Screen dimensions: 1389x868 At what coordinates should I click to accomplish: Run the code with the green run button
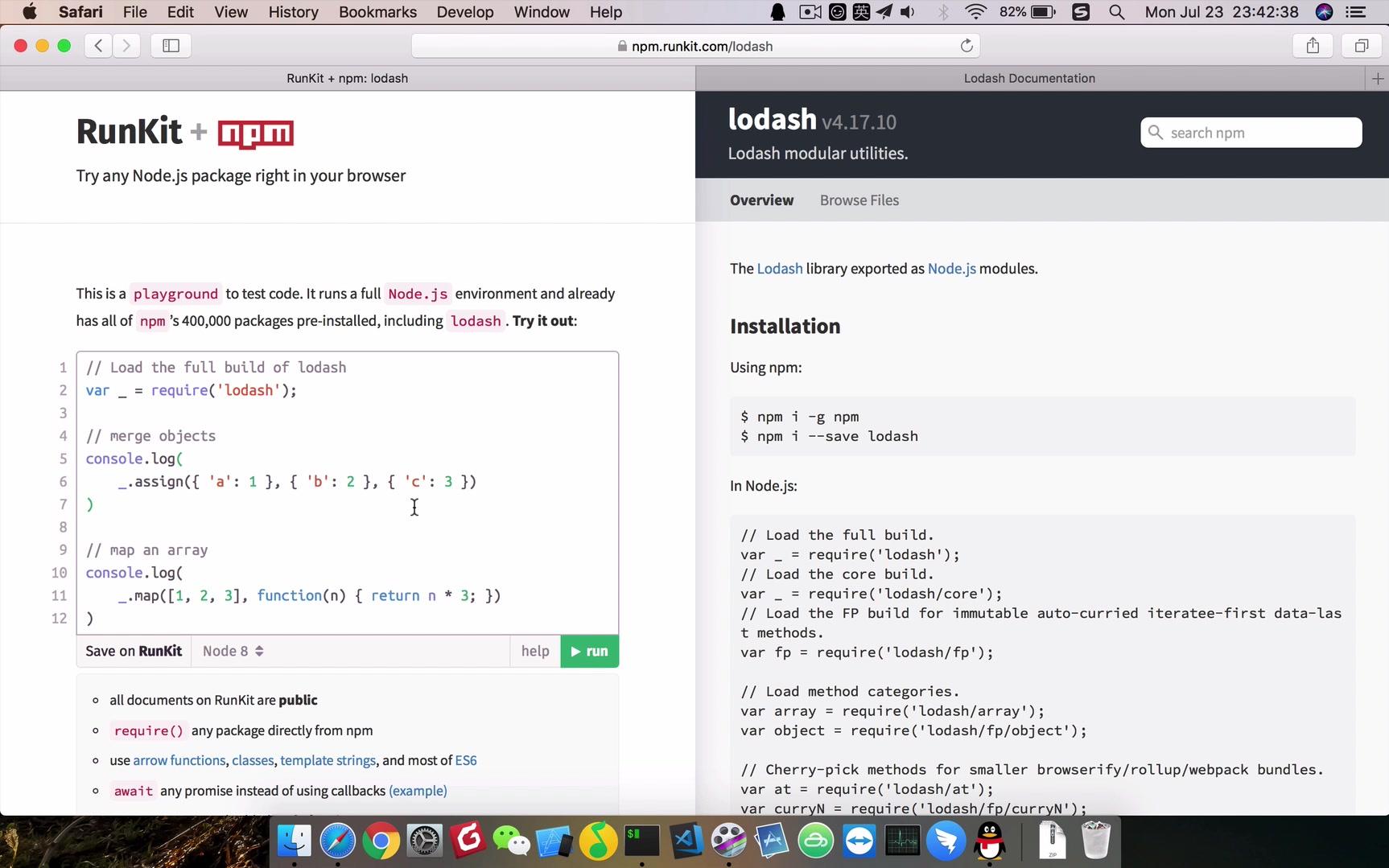point(590,651)
